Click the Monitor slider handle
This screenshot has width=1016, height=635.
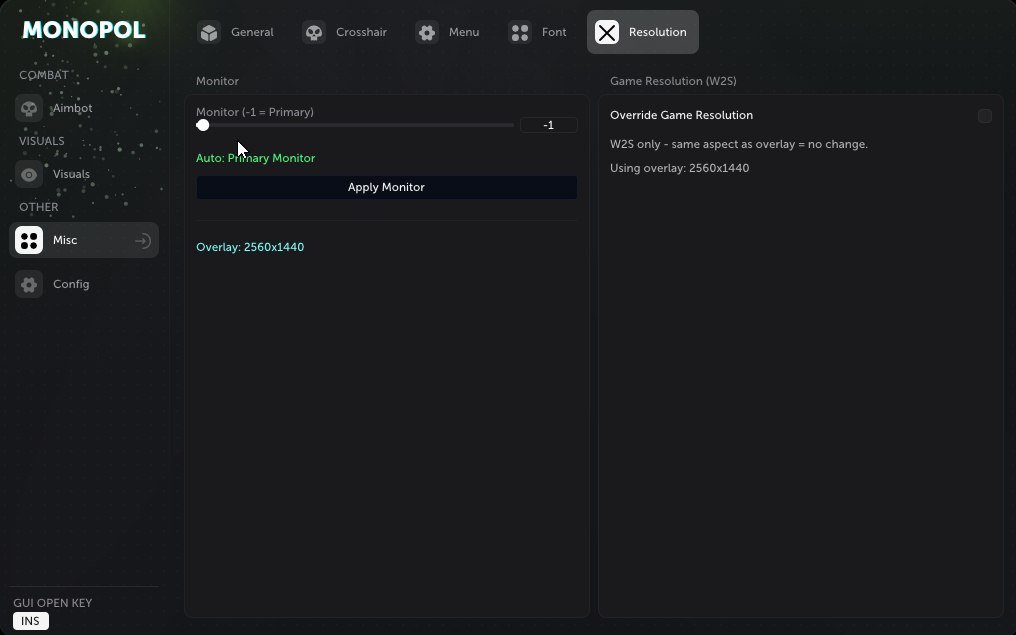click(x=203, y=125)
